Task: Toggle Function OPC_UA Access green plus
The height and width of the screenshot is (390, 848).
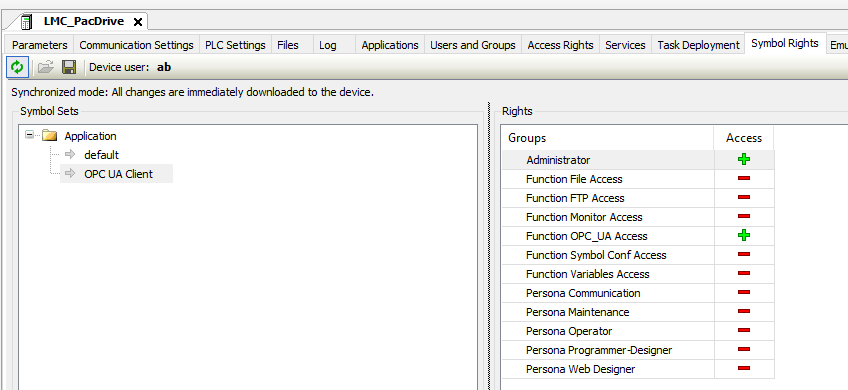Action: [744, 235]
